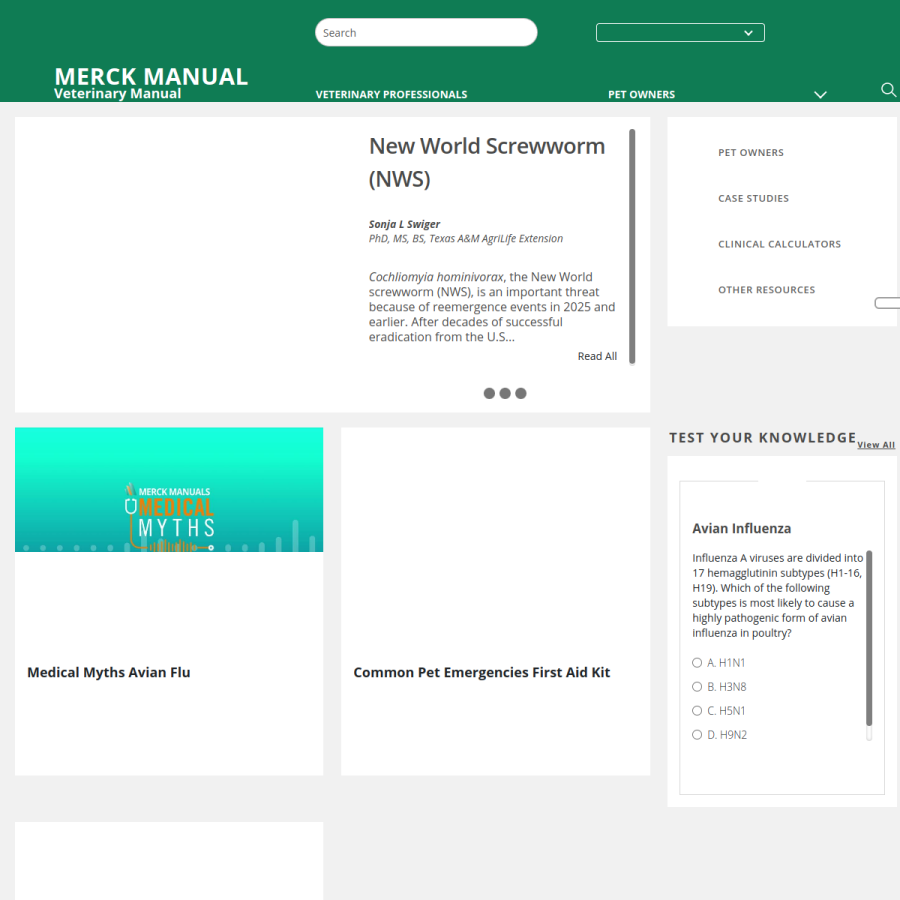Select first carousel dot
Viewport: 900px width, 900px height.
pyautogui.click(x=489, y=393)
